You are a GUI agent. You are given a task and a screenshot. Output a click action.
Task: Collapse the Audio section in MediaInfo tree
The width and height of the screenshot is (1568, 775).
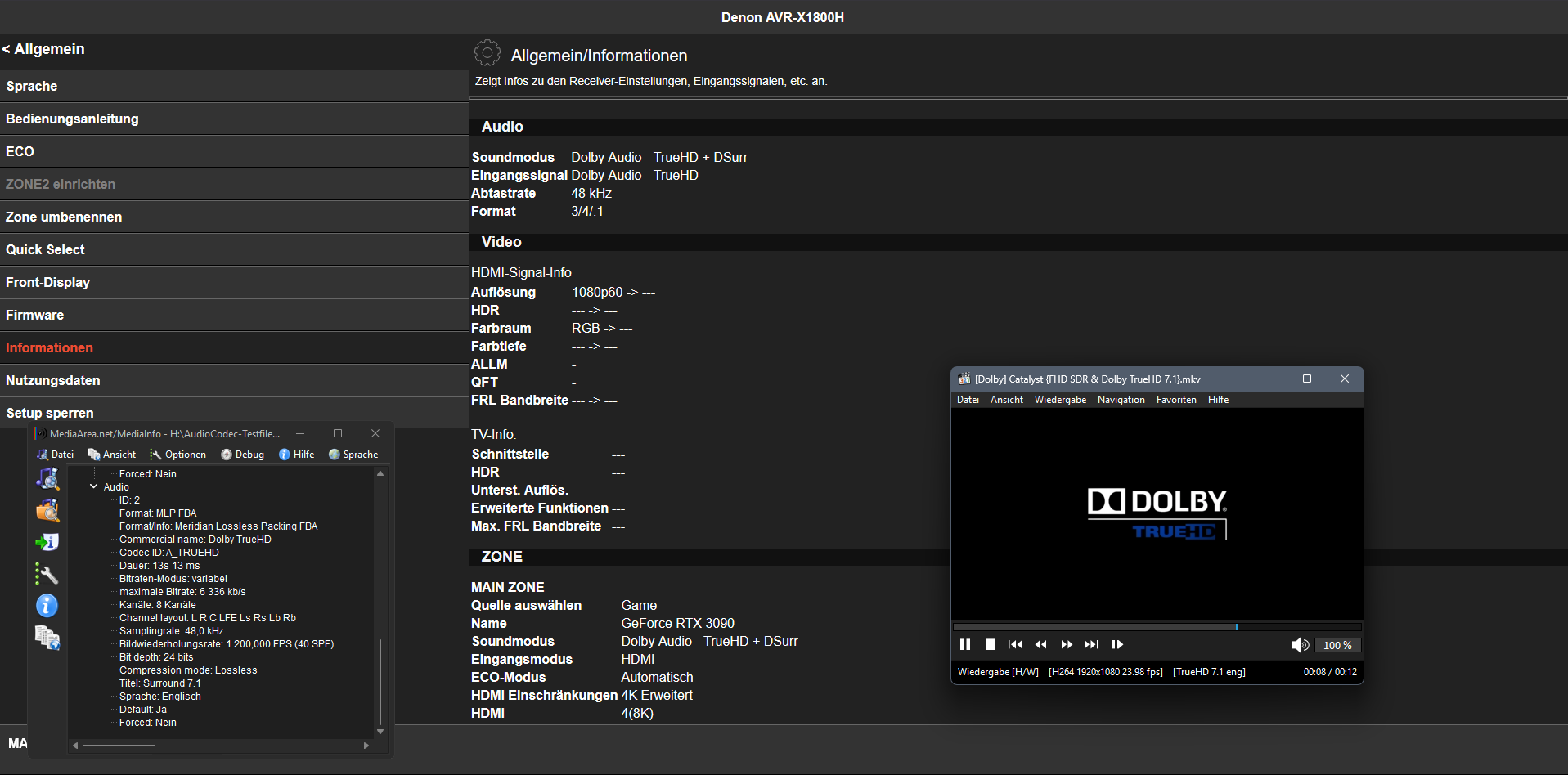click(93, 486)
